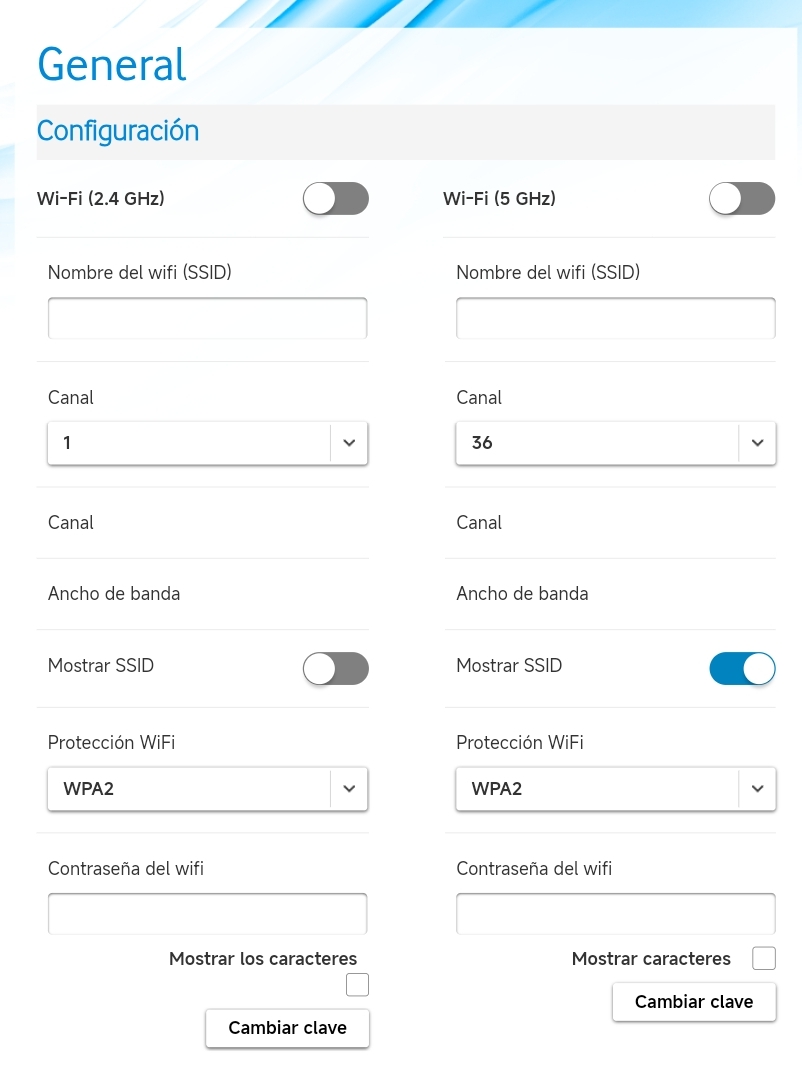Check the Mostrar caracteres checkbox for 5 GHz

click(764, 959)
